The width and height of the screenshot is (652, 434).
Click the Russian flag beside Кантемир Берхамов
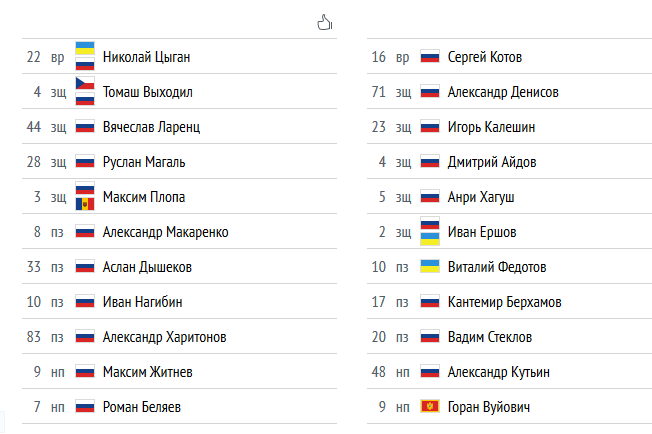point(430,302)
